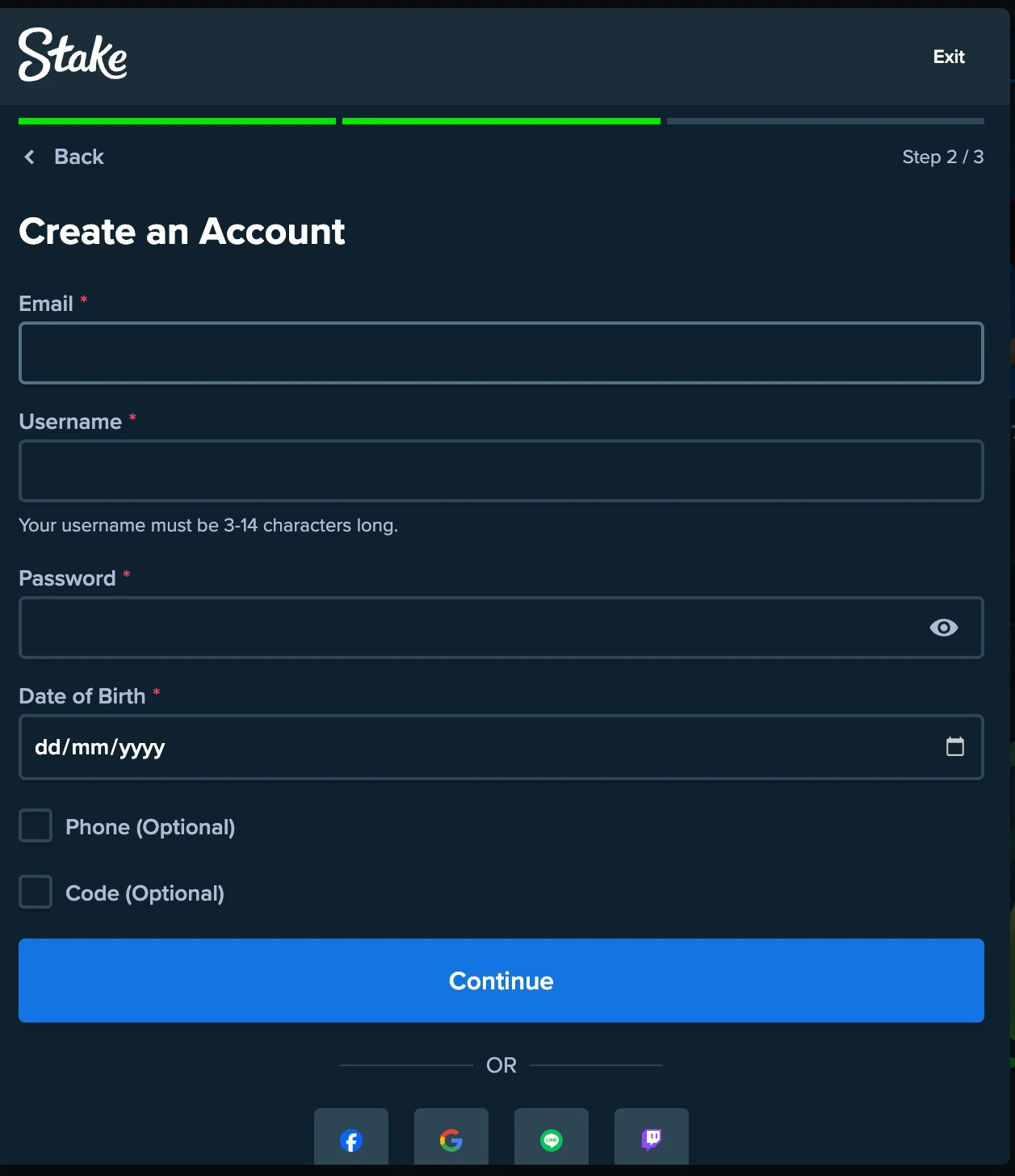Screen dimensions: 1015x1176
Task: Click the second green progress bar segment
Action: (x=501, y=121)
